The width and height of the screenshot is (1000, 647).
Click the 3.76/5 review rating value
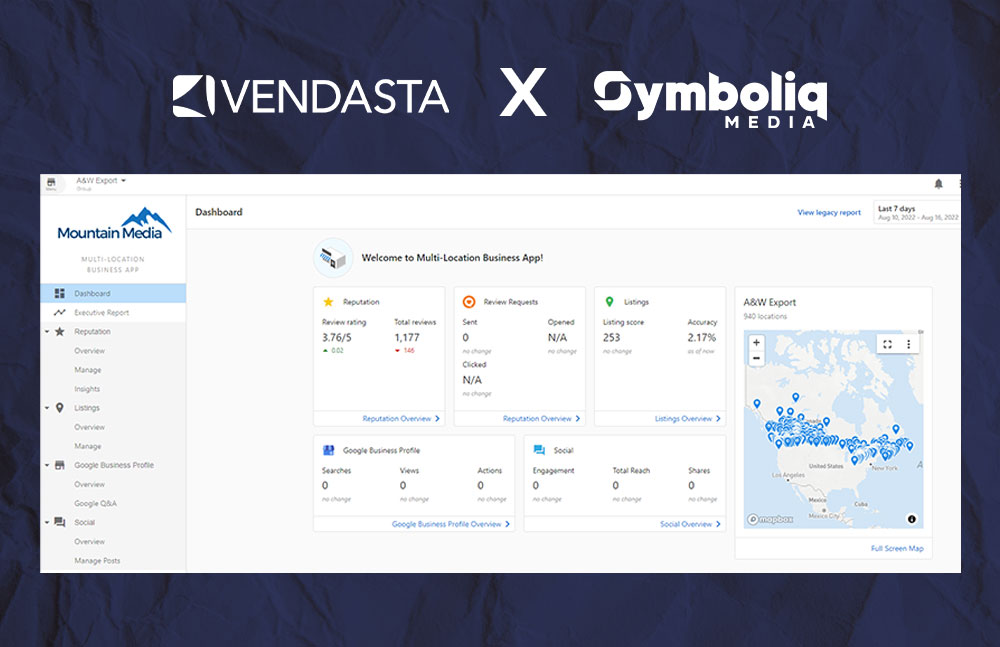pyautogui.click(x=336, y=338)
